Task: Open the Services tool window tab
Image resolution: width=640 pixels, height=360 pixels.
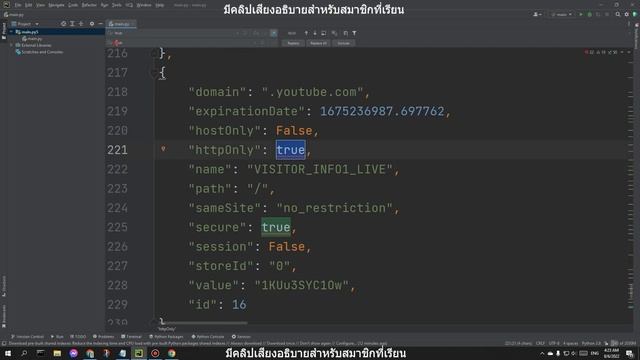Action: click(x=241, y=337)
